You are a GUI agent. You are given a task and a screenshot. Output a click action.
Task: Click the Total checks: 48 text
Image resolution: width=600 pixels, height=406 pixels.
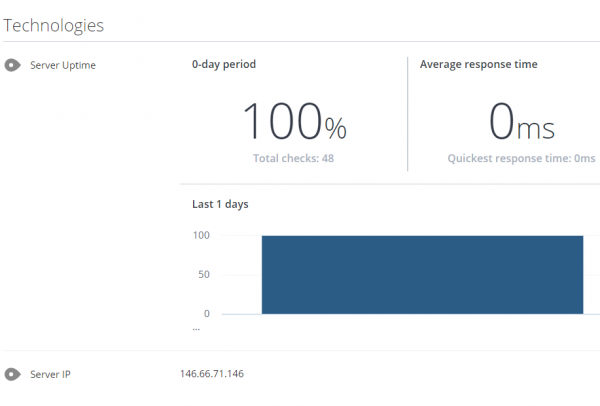coord(293,158)
